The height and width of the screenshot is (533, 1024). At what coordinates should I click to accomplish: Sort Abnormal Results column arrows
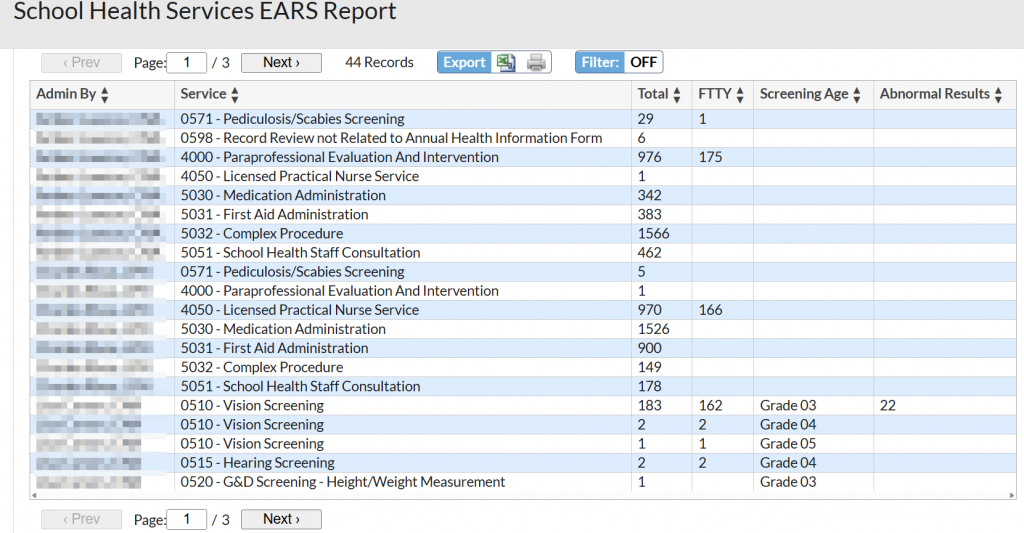coord(998,95)
